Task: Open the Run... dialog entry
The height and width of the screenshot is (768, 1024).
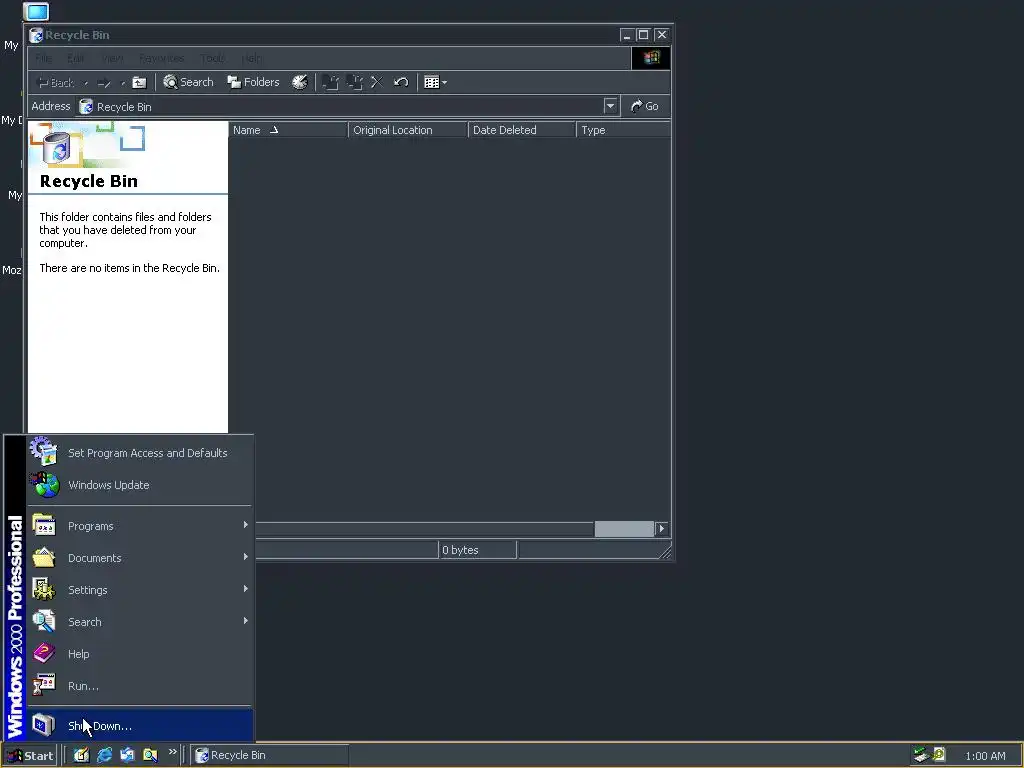Action: click(x=139, y=686)
